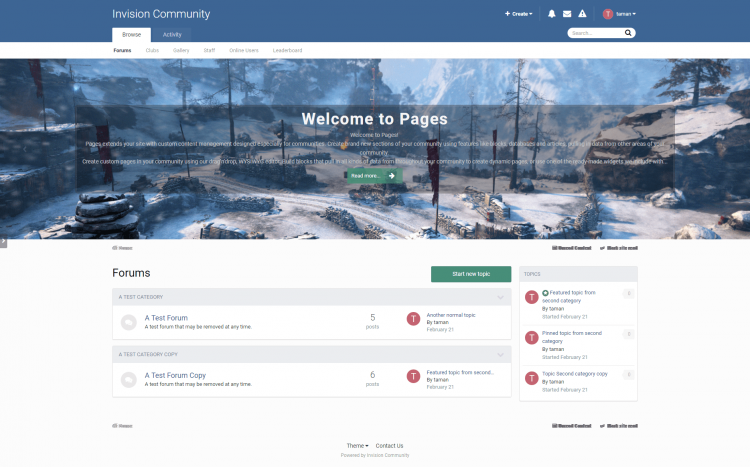
Task: Open the messages envelope icon
Action: pos(567,14)
